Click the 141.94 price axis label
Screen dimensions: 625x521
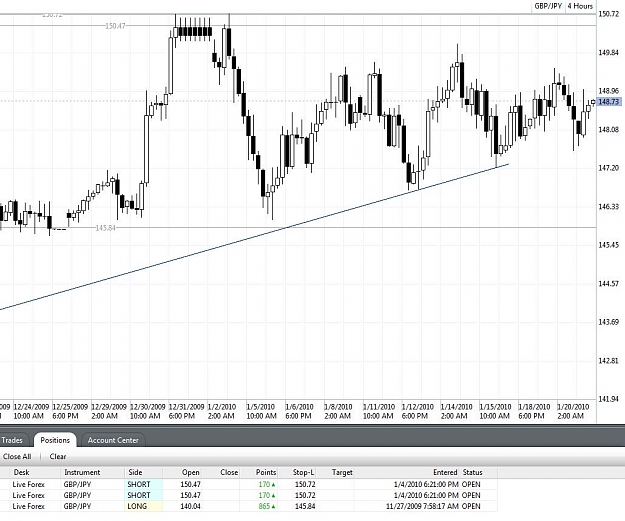[x=609, y=399]
